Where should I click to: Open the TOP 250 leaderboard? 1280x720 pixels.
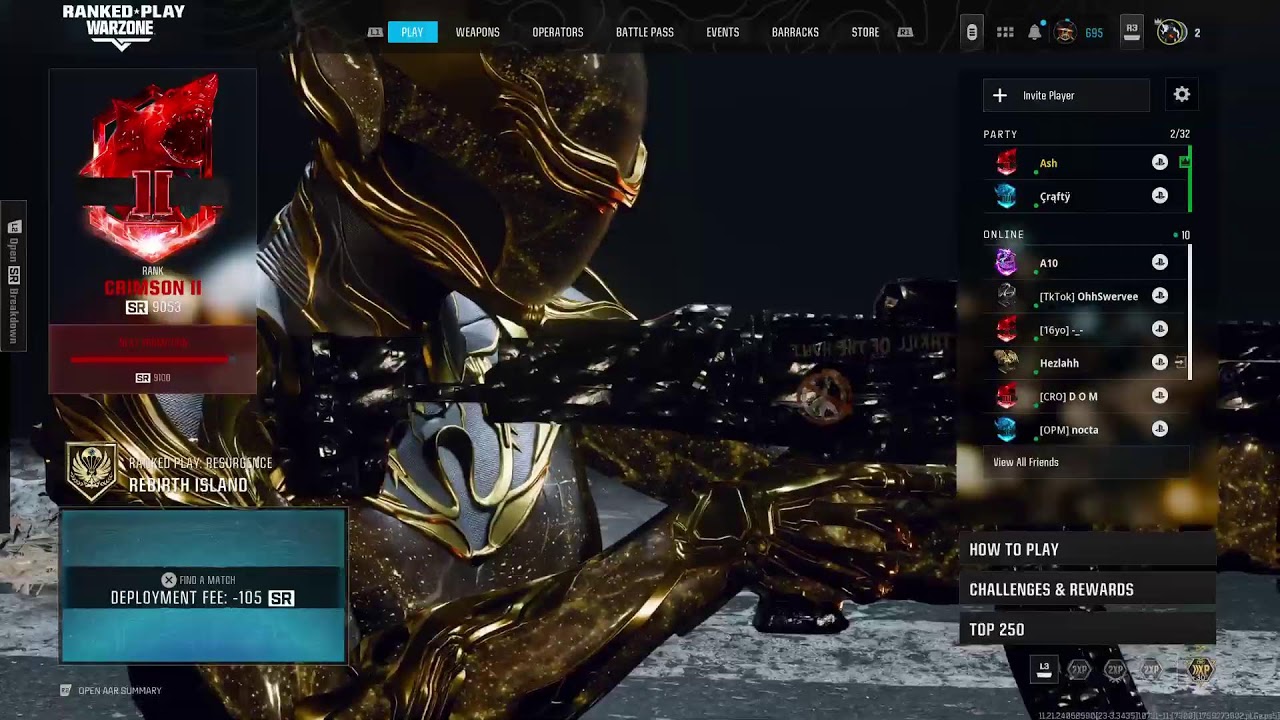point(1087,629)
